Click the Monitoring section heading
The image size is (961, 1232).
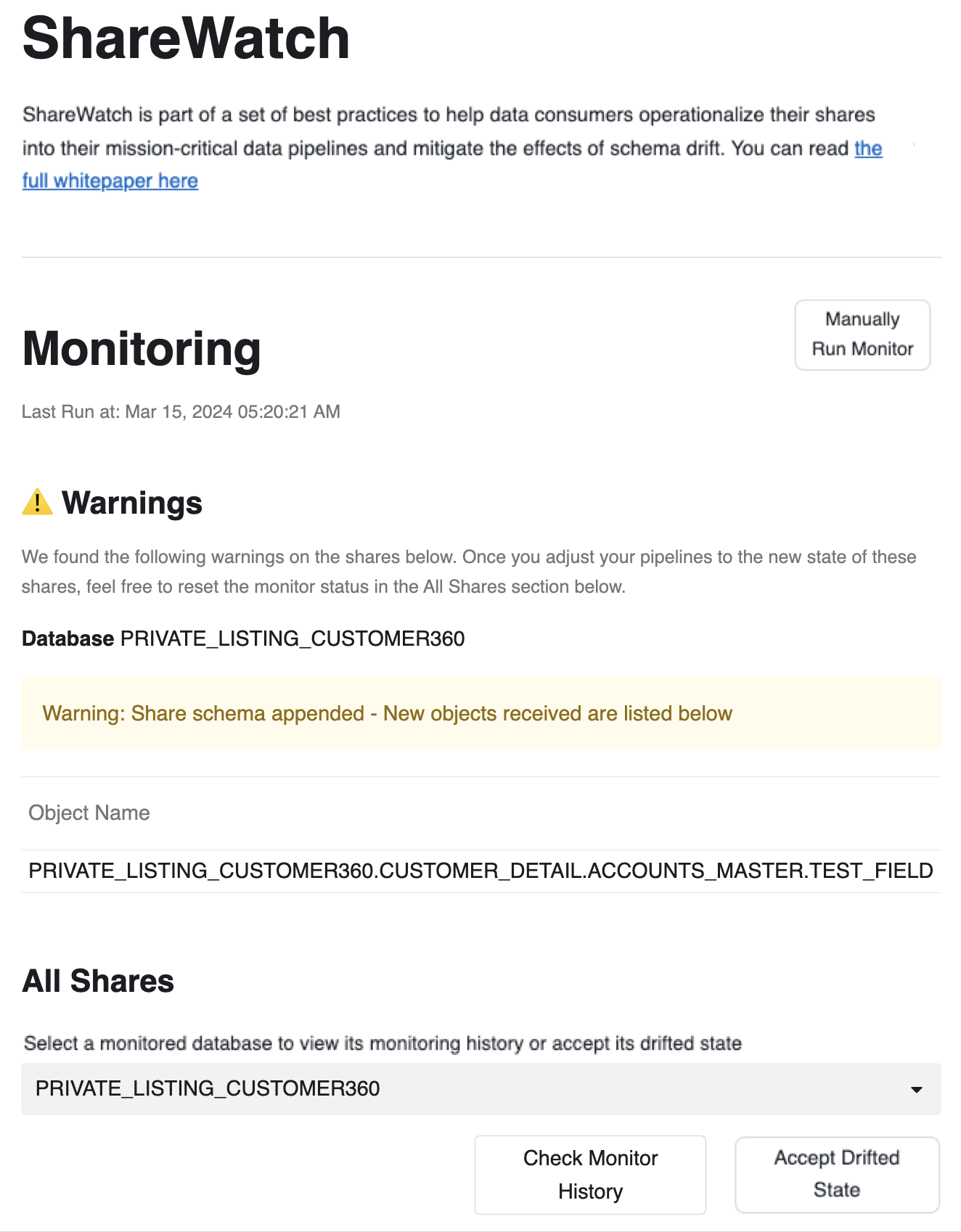point(142,349)
